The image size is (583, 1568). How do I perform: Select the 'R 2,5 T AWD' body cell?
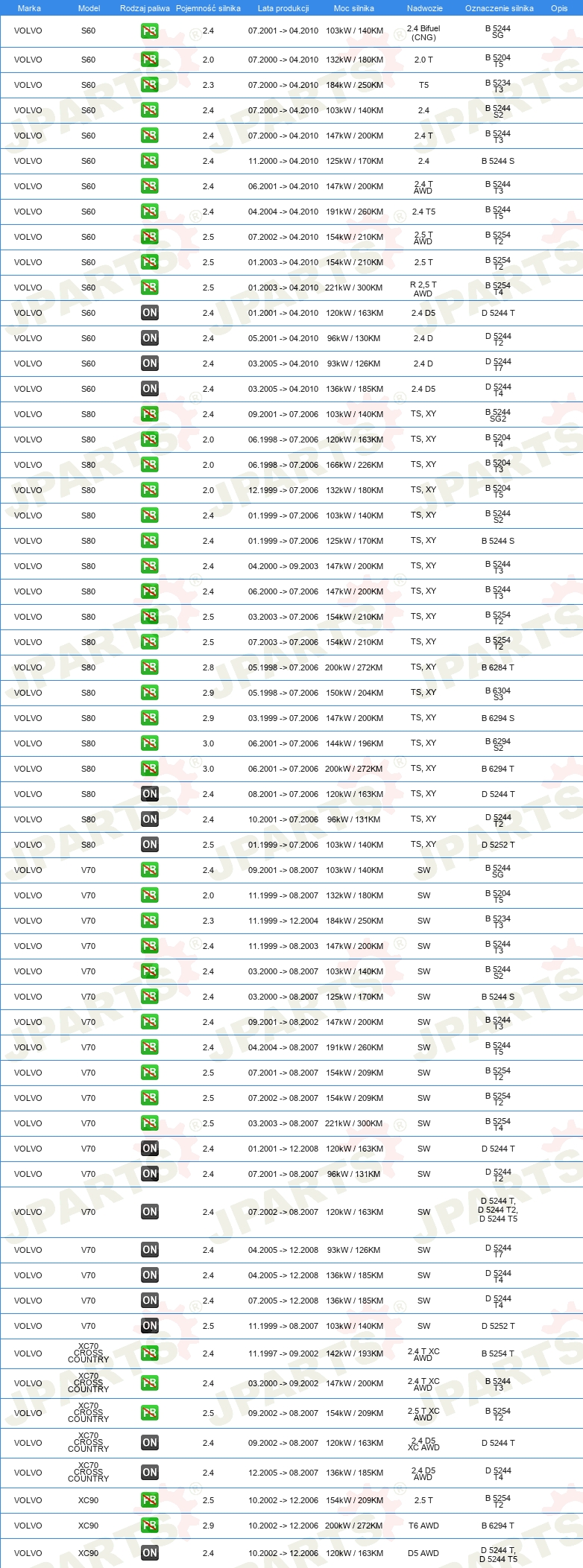423,289
